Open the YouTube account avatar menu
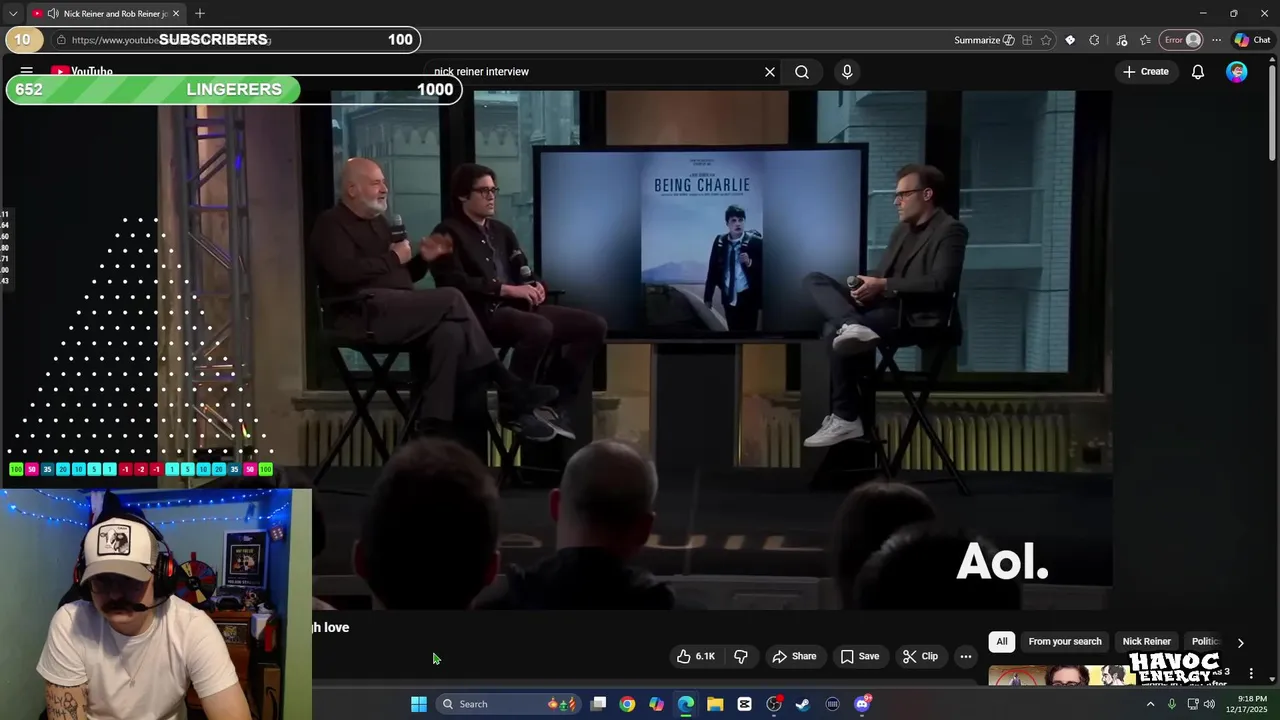Viewport: 1280px width, 720px height. pos(1237,72)
